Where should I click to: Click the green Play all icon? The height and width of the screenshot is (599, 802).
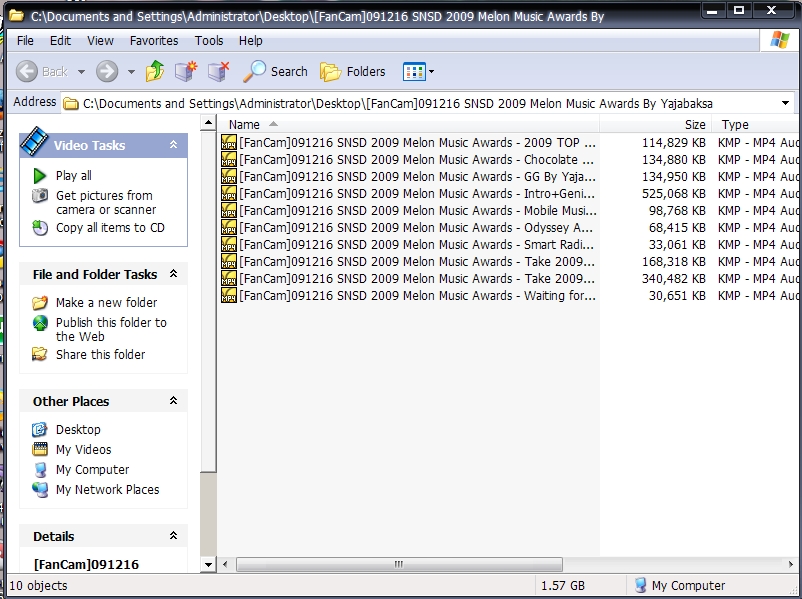click(x=39, y=175)
